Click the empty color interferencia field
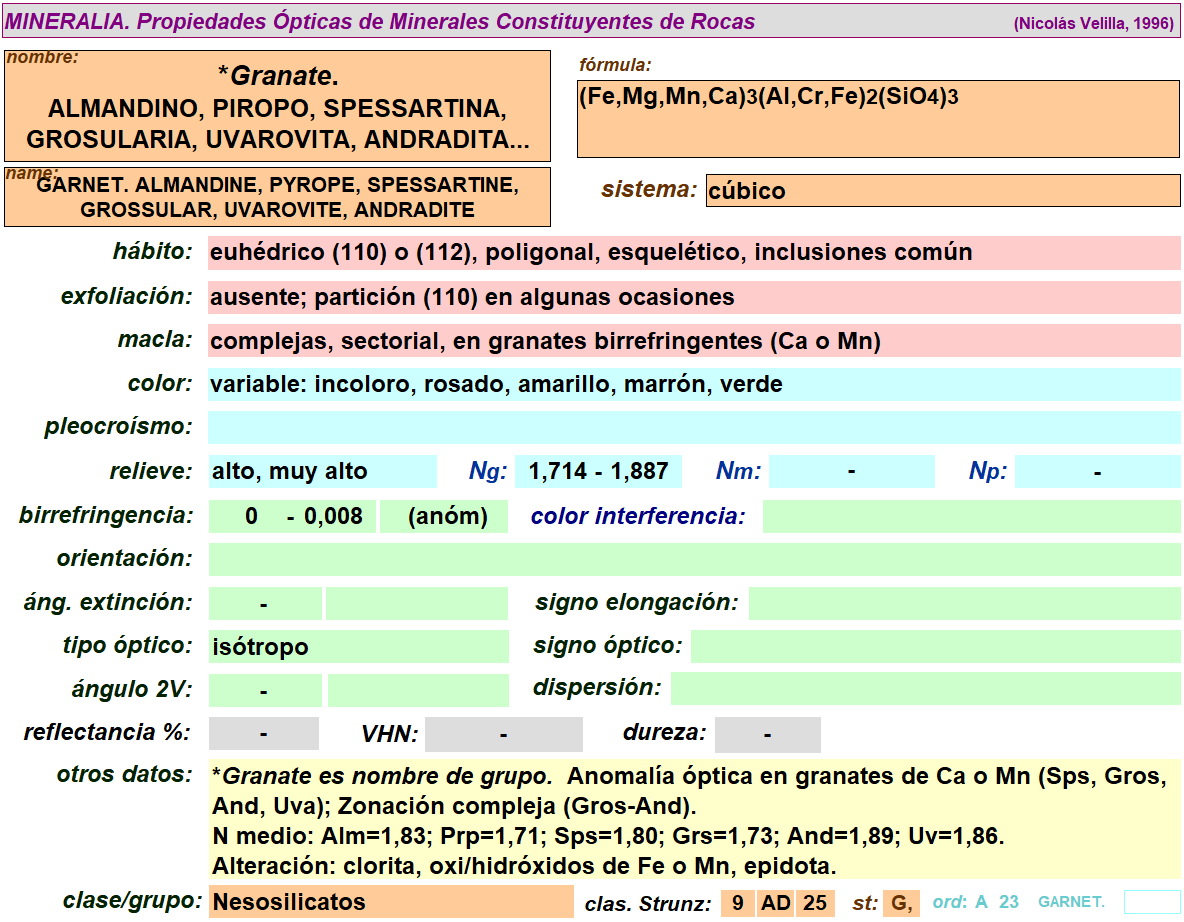 (971, 517)
